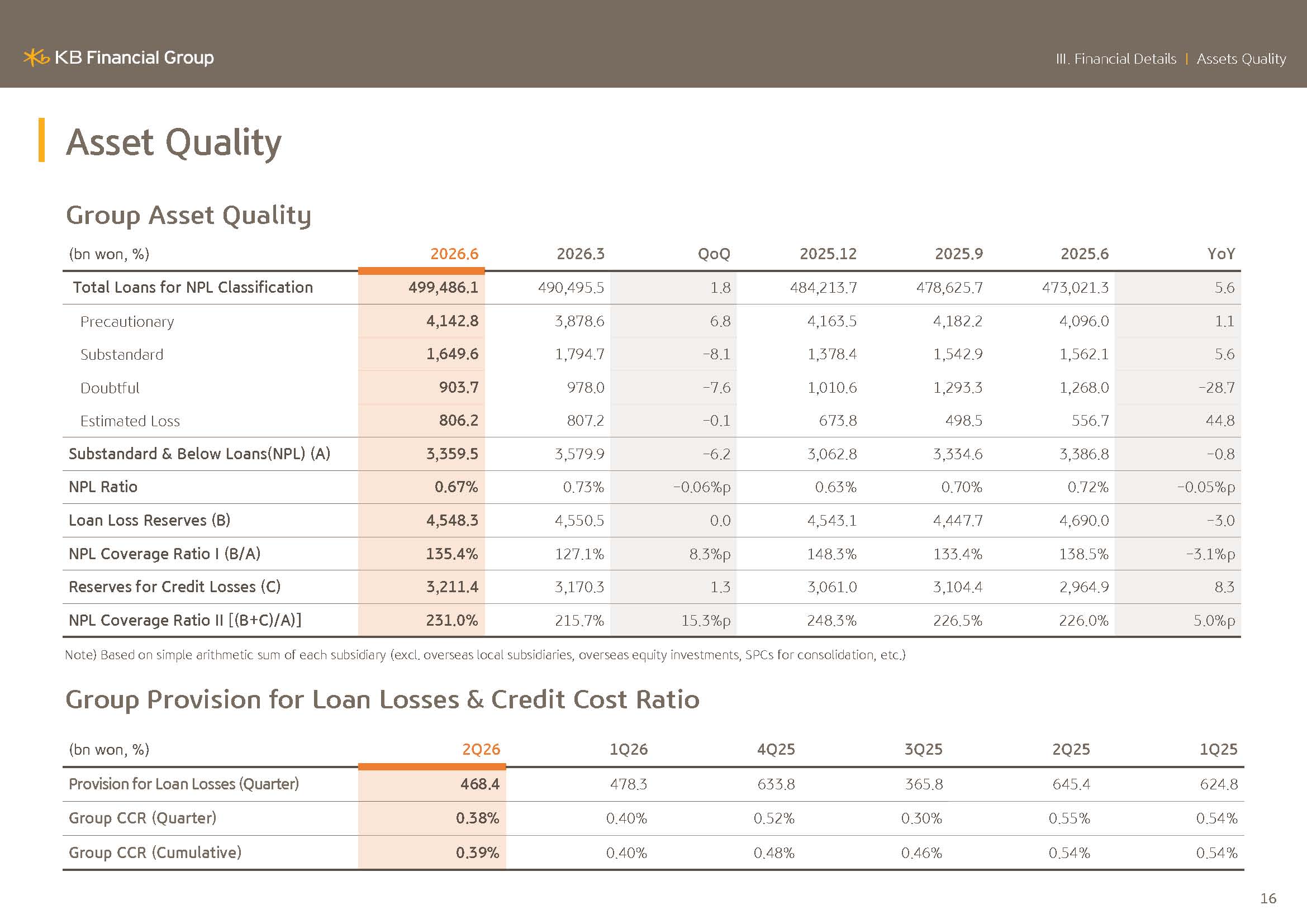Click the '4Q25' column header
The width and height of the screenshot is (1307, 924).
pos(776,749)
